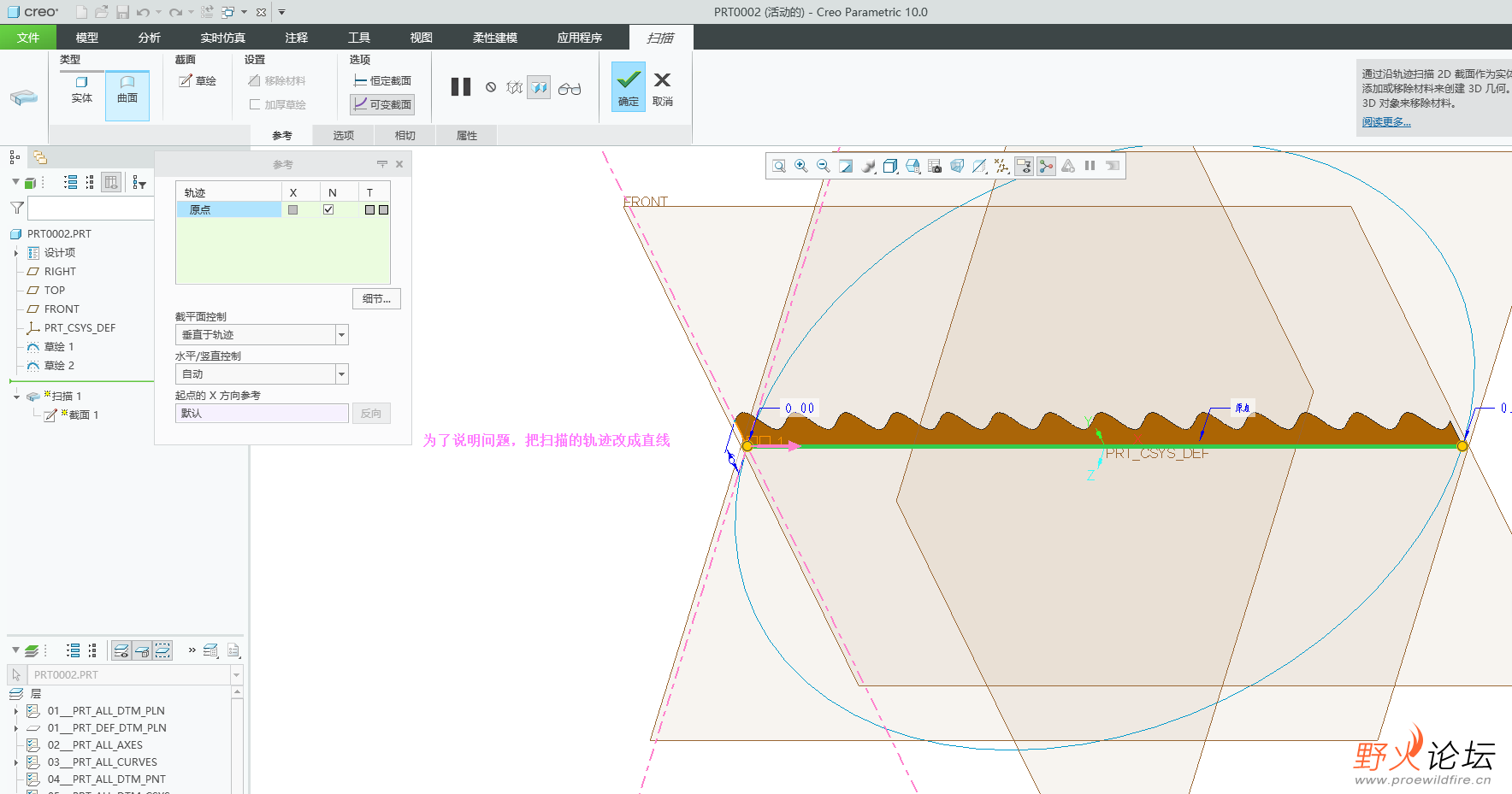Click the Save icon in quick access toolbar
Screen dimensions: 1512x794
pos(122,12)
